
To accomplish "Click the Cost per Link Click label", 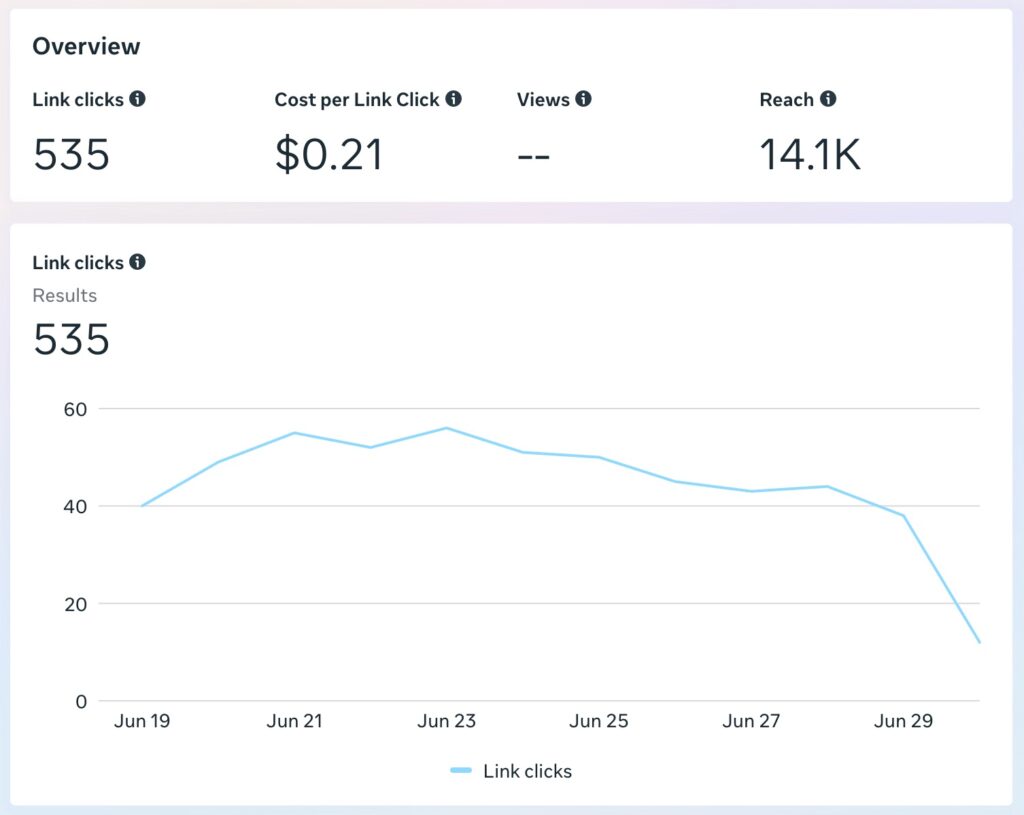I will point(357,99).
